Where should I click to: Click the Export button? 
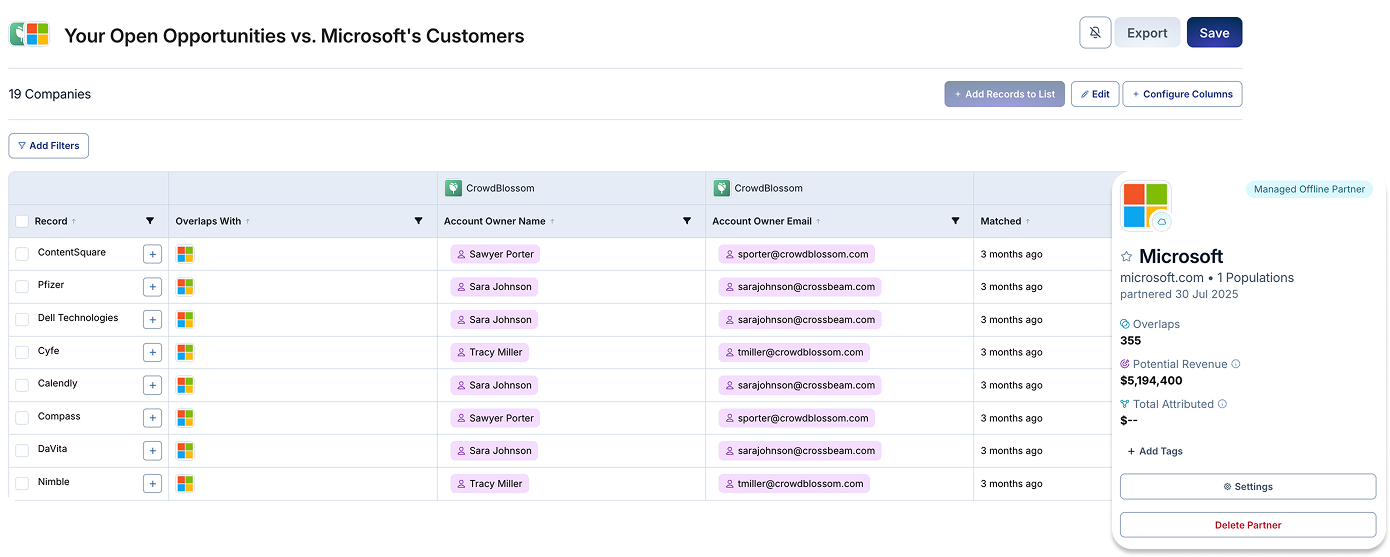click(x=1147, y=33)
